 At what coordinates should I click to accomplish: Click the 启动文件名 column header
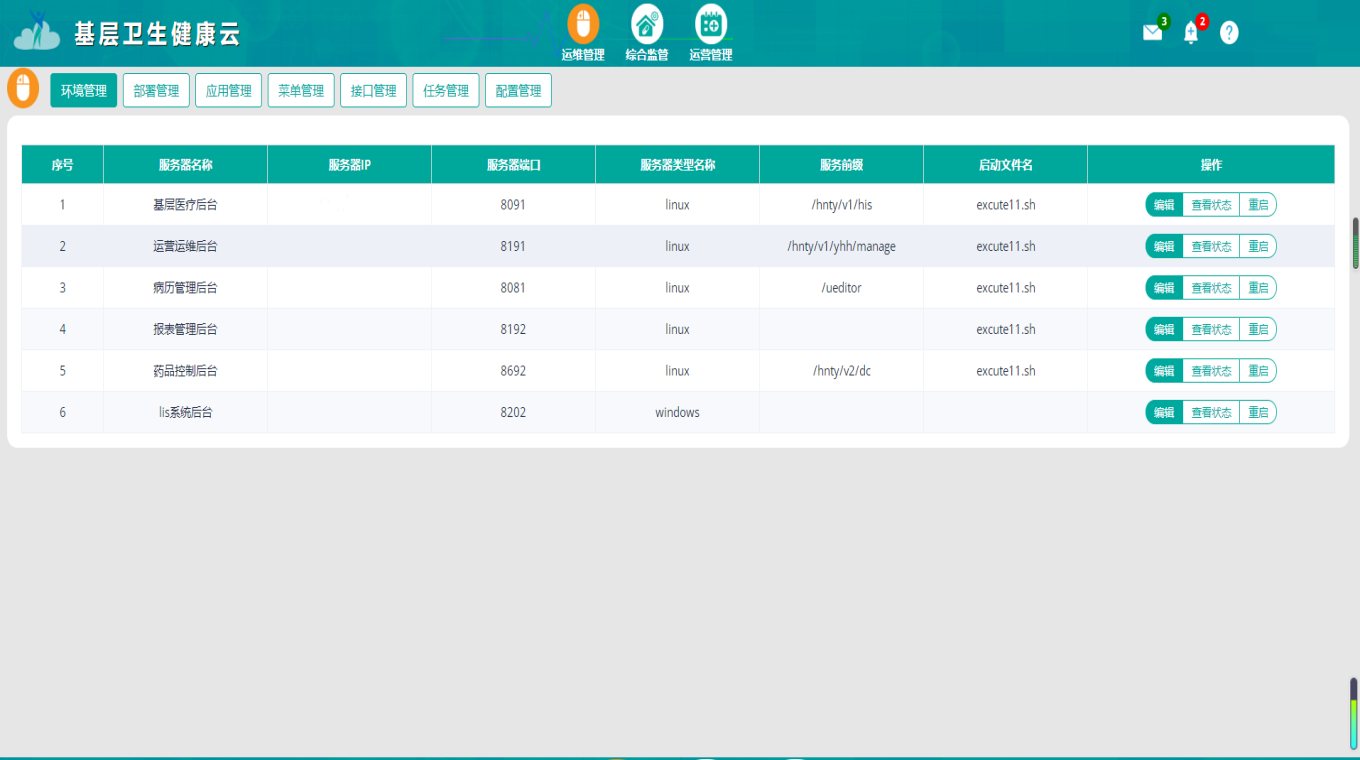[1006, 165]
